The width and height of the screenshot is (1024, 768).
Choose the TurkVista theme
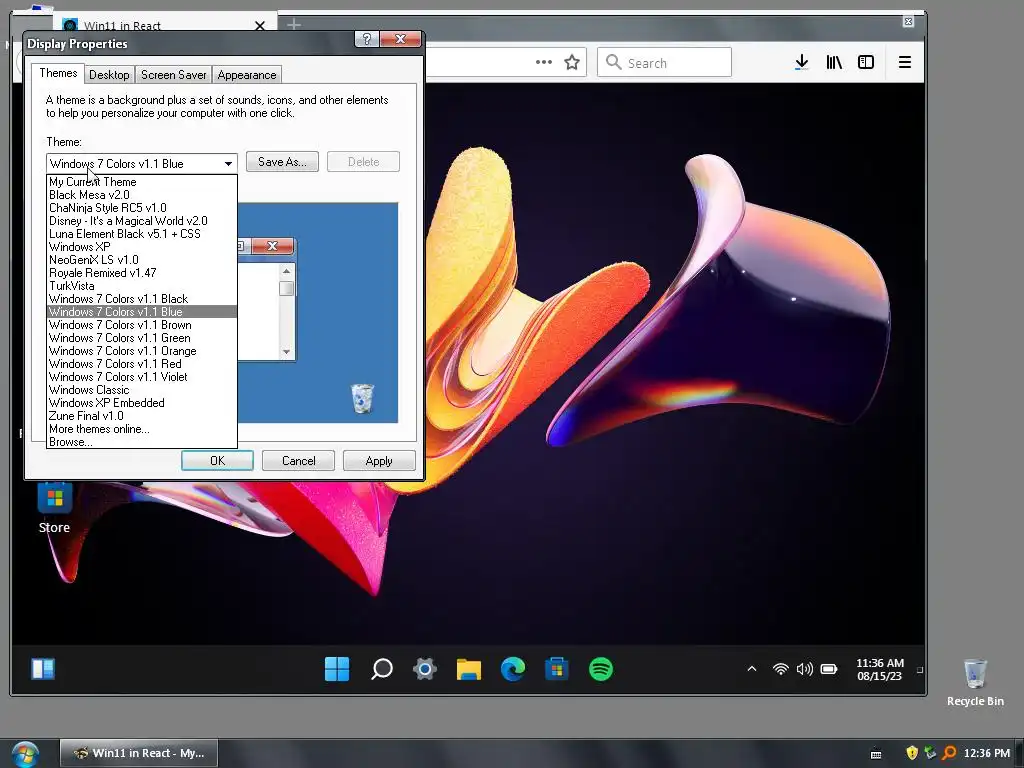point(142,286)
